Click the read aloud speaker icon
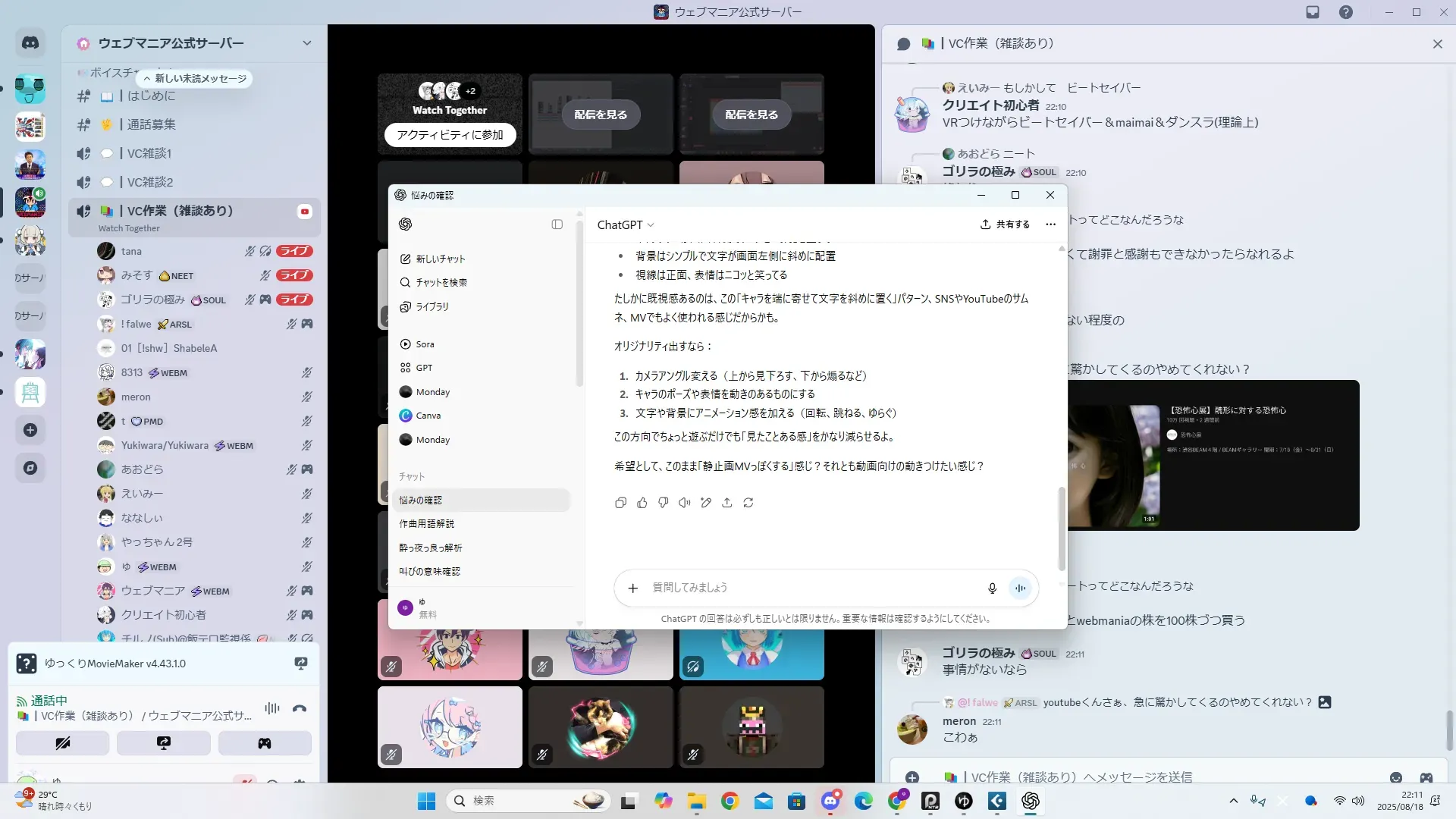 pyautogui.click(x=685, y=503)
